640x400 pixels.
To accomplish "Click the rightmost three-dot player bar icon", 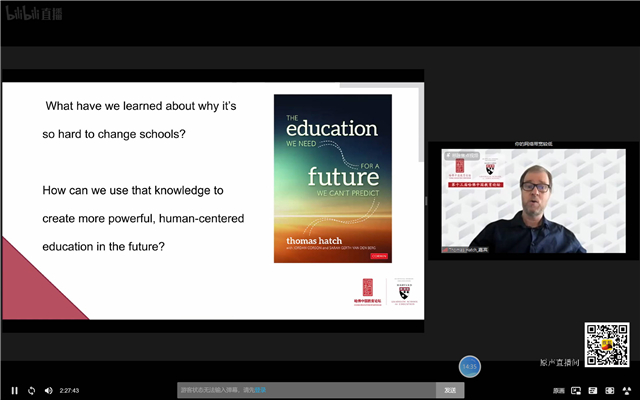I will (x=627, y=391).
